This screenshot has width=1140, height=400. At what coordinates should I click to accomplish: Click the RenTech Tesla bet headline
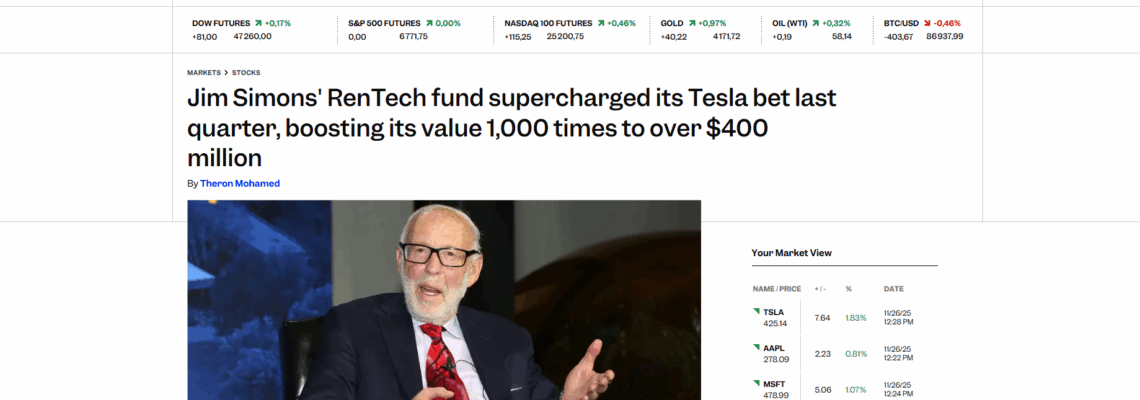point(510,128)
